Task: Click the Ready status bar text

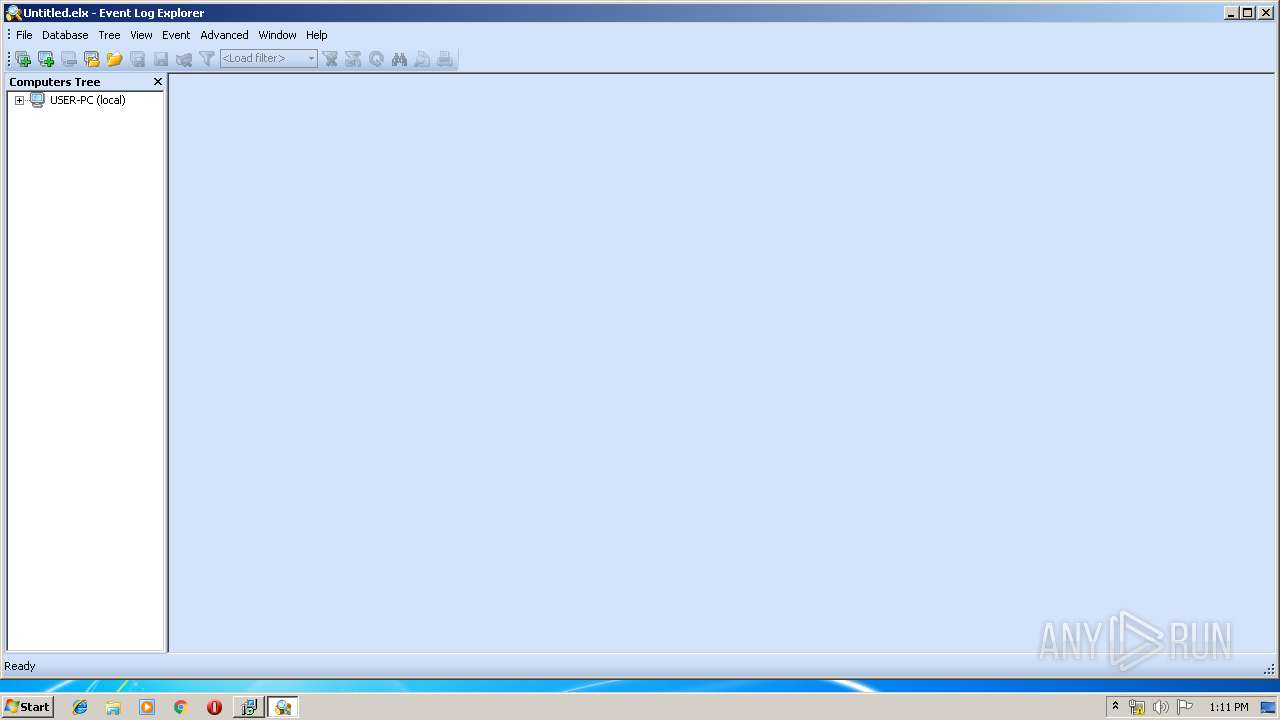Action: pos(20,666)
